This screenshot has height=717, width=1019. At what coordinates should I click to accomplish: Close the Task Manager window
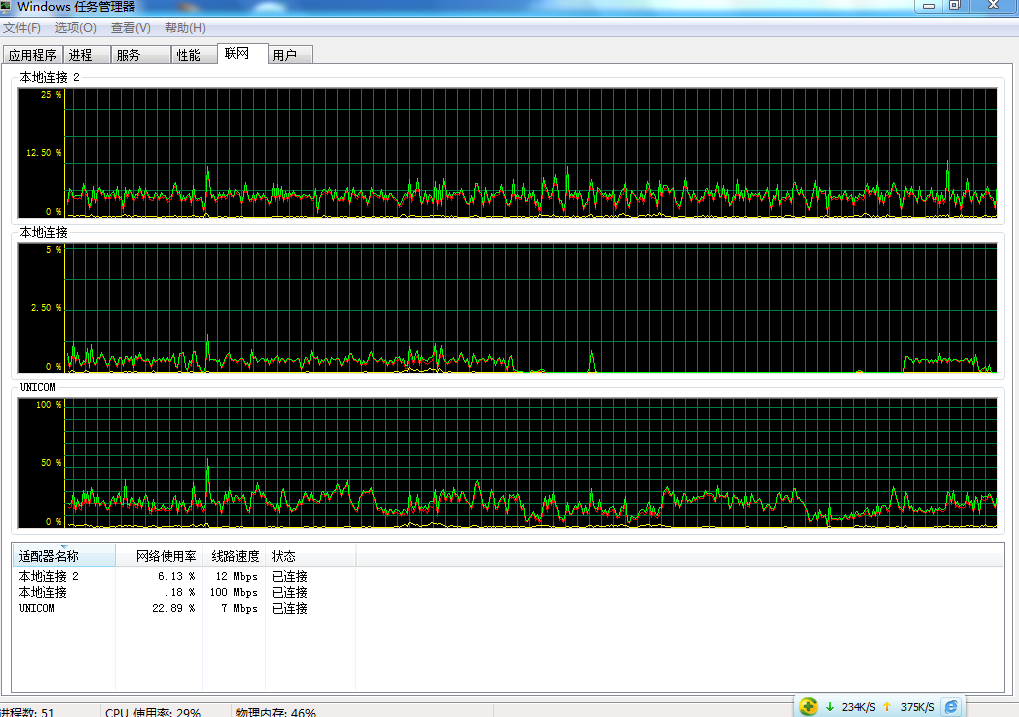click(x=994, y=6)
